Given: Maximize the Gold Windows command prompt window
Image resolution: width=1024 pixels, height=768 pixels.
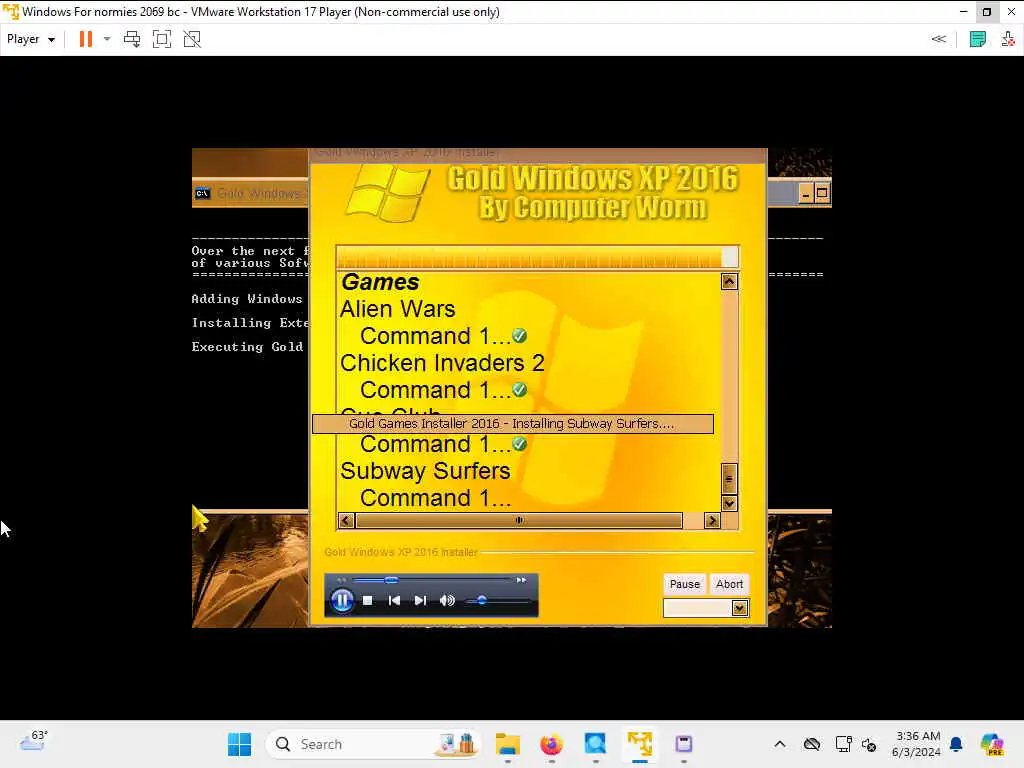Looking at the screenshot, I should [822, 193].
